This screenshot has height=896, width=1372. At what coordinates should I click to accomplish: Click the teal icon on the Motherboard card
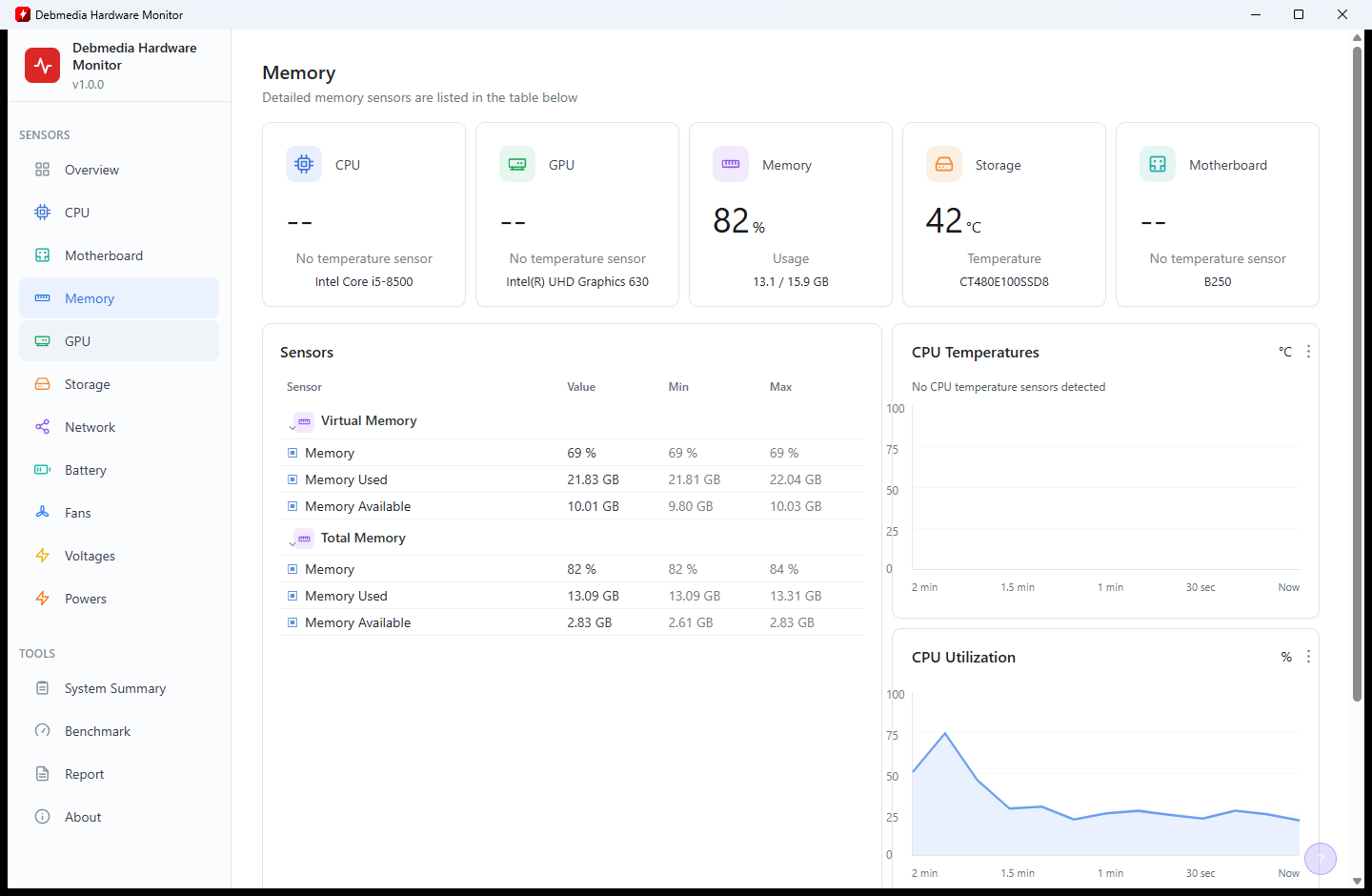pyautogui.click(x=1158, y=164)
